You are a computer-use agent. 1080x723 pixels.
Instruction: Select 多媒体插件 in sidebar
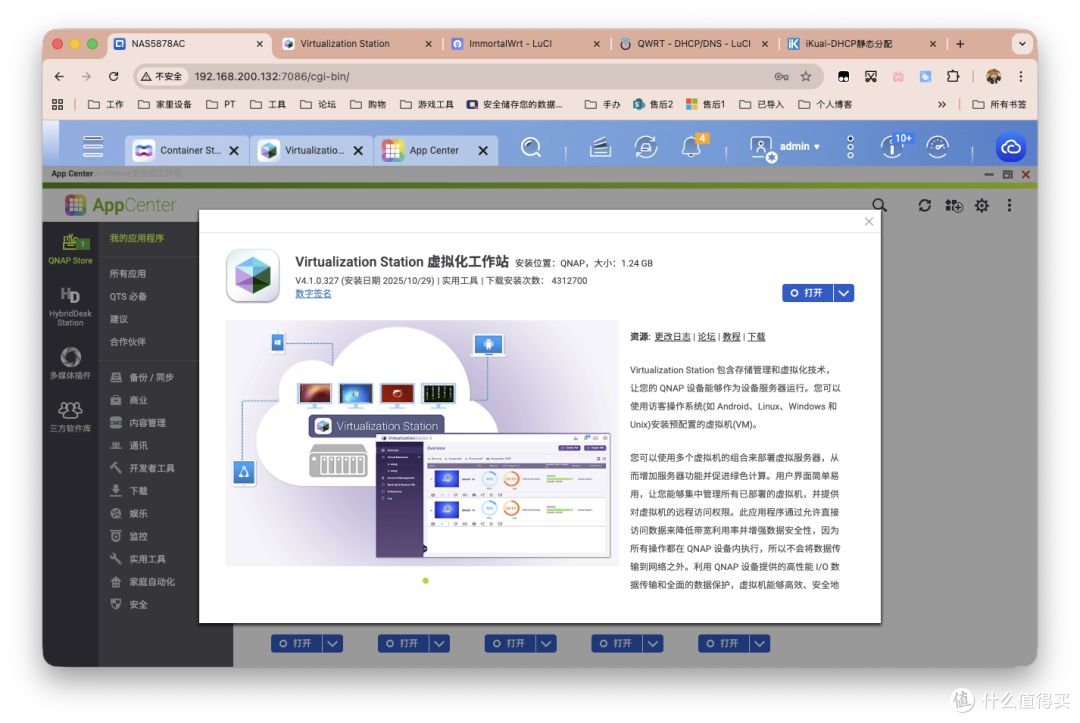click(70, 364)
